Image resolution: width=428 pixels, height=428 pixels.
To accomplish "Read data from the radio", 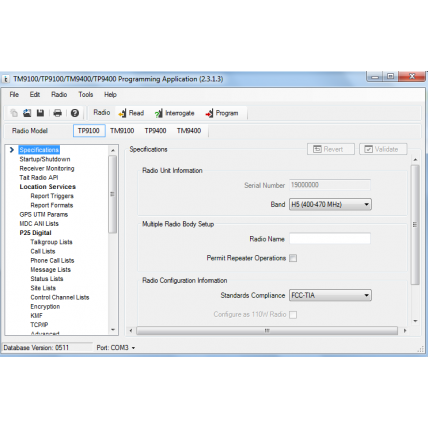I will pos(131,113).
